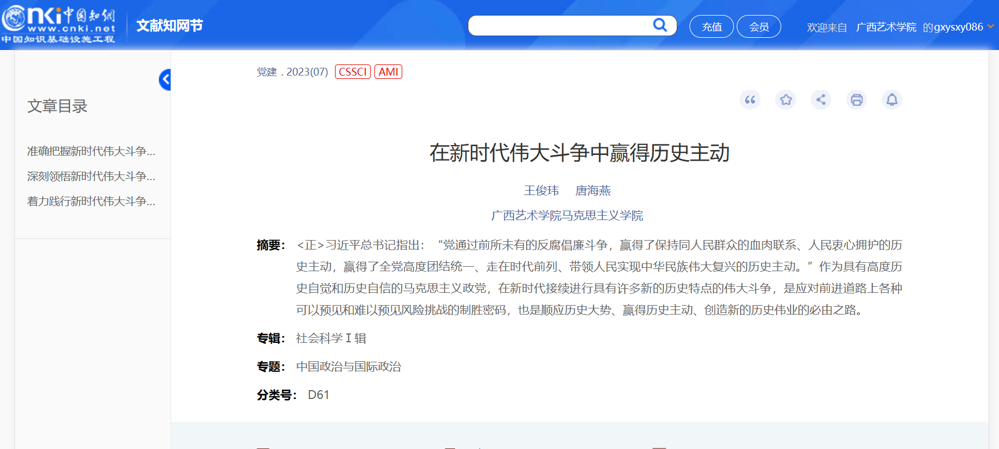Click the 充值 recharge button
Viewport: 999px width, 449px height.
coord(711,27)
